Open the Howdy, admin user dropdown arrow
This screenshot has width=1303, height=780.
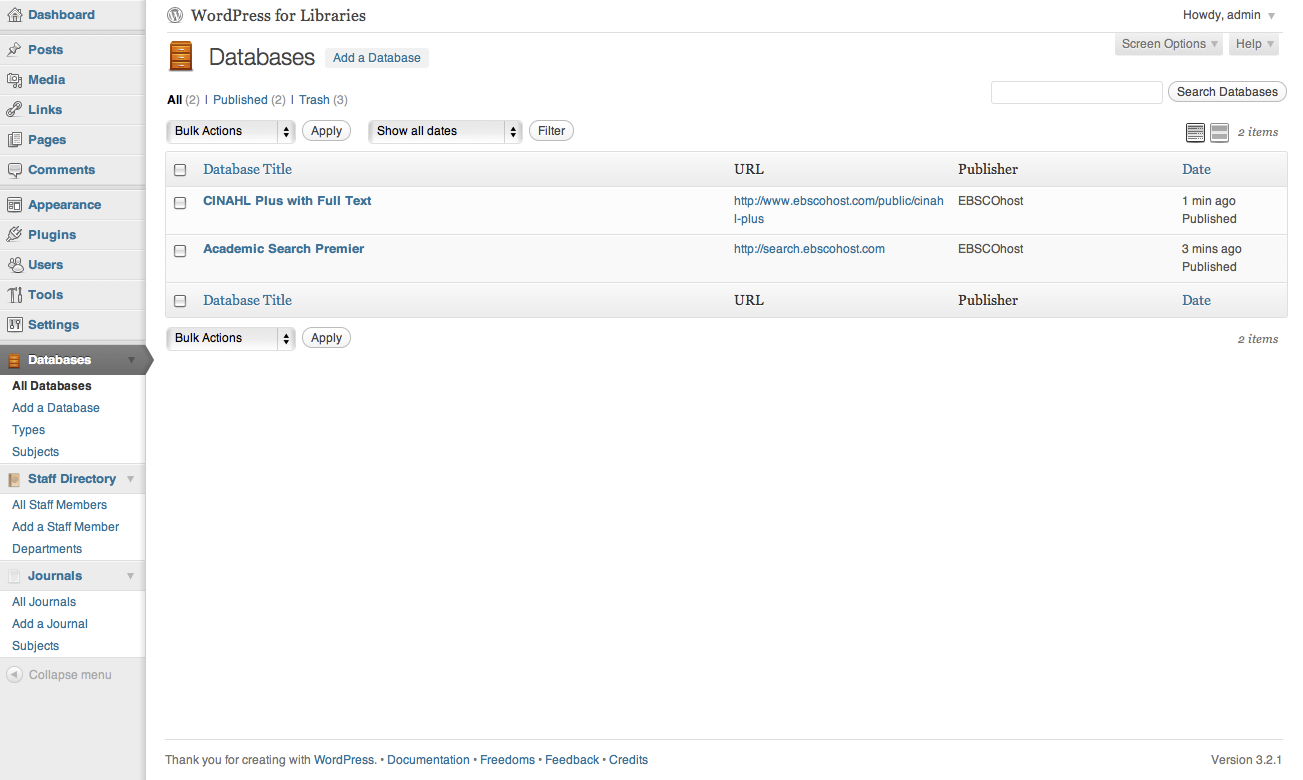[x=1271, y=16]
